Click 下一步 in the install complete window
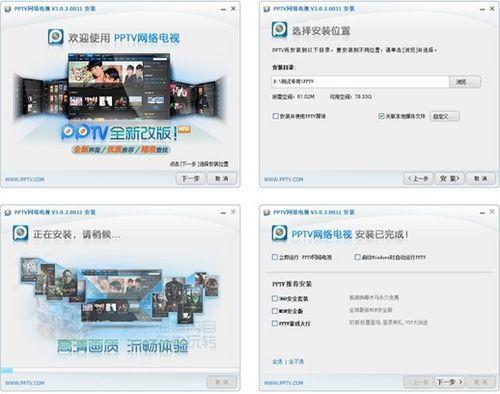500x394 pixels. pos(449,382)
